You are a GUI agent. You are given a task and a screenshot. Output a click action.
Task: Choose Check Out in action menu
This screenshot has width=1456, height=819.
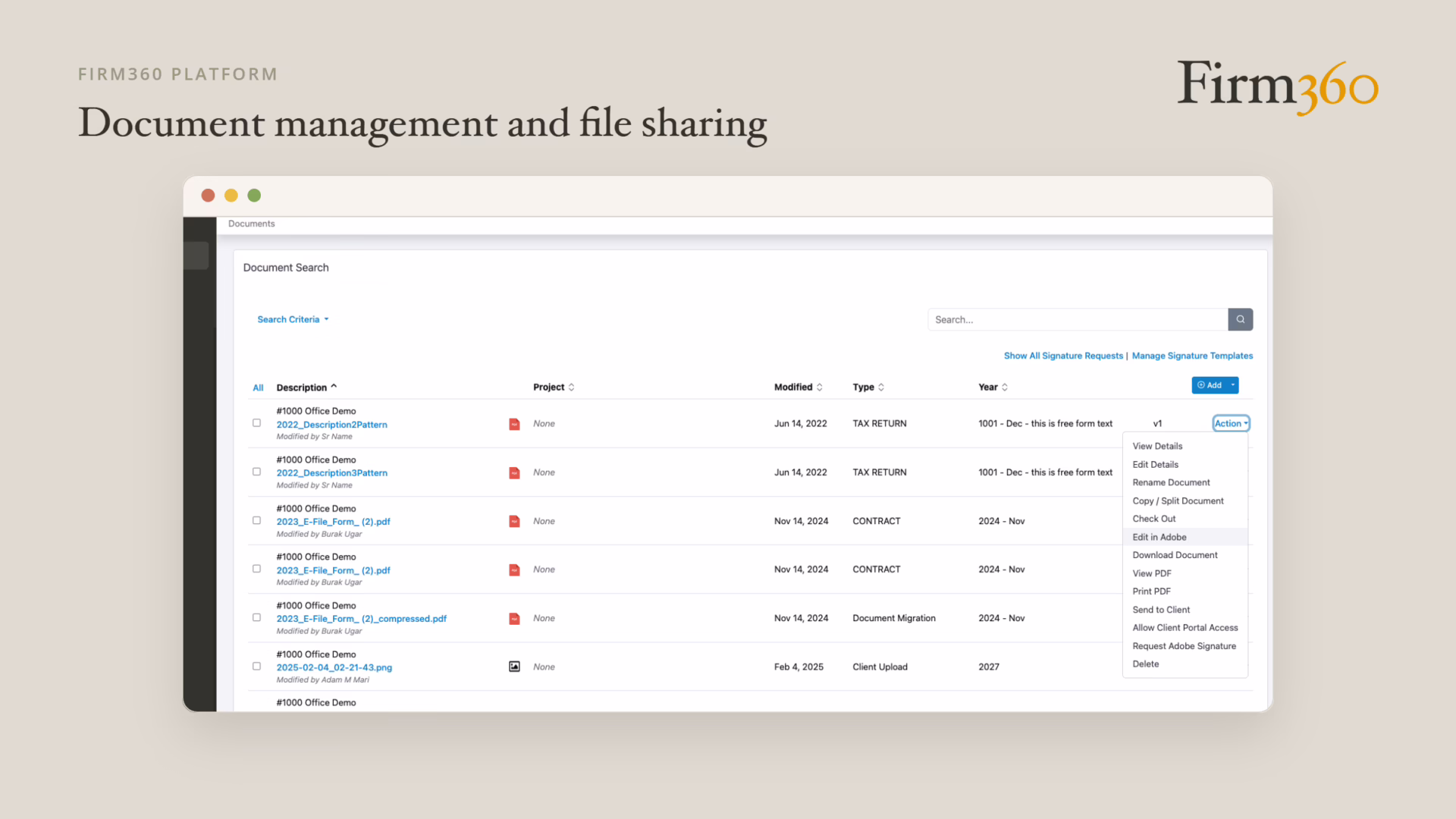click(x=1153, y=519)
